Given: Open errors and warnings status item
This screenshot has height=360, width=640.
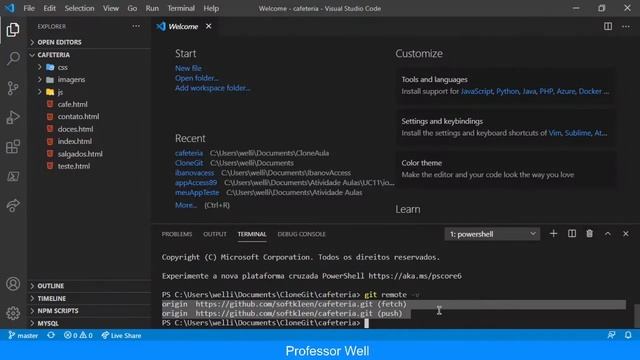Looking at the screenshot, I should [x=78, y=336].
